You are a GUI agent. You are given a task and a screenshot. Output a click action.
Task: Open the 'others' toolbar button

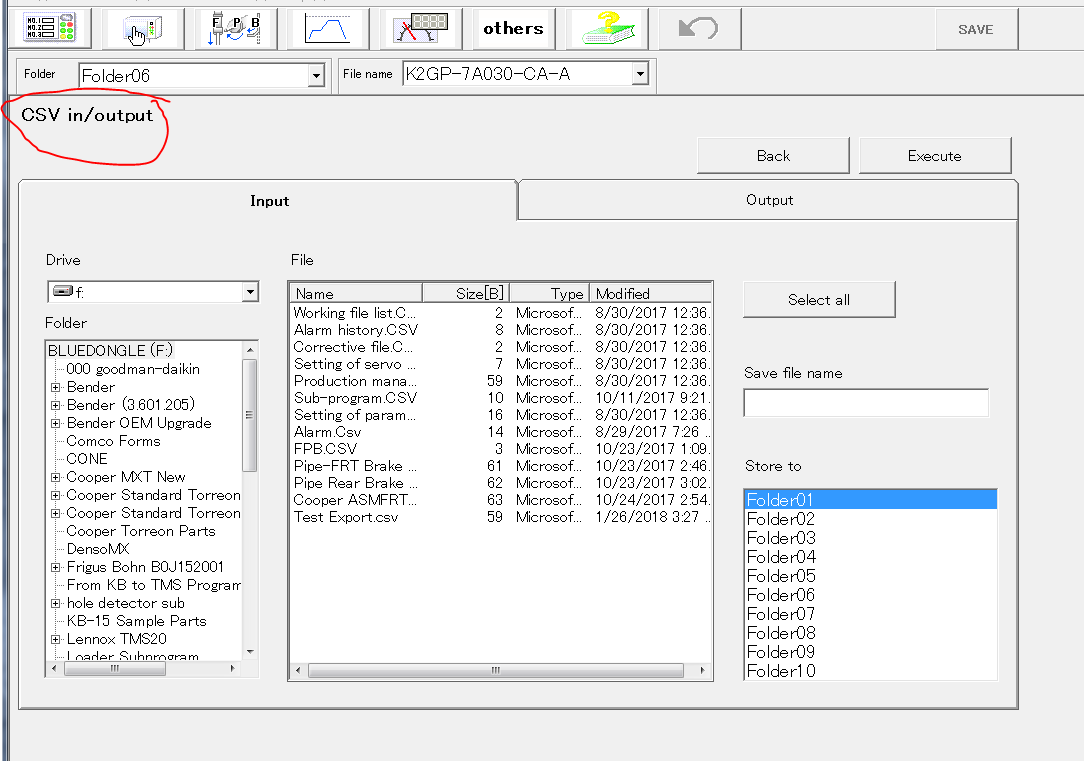pos(513,29)
